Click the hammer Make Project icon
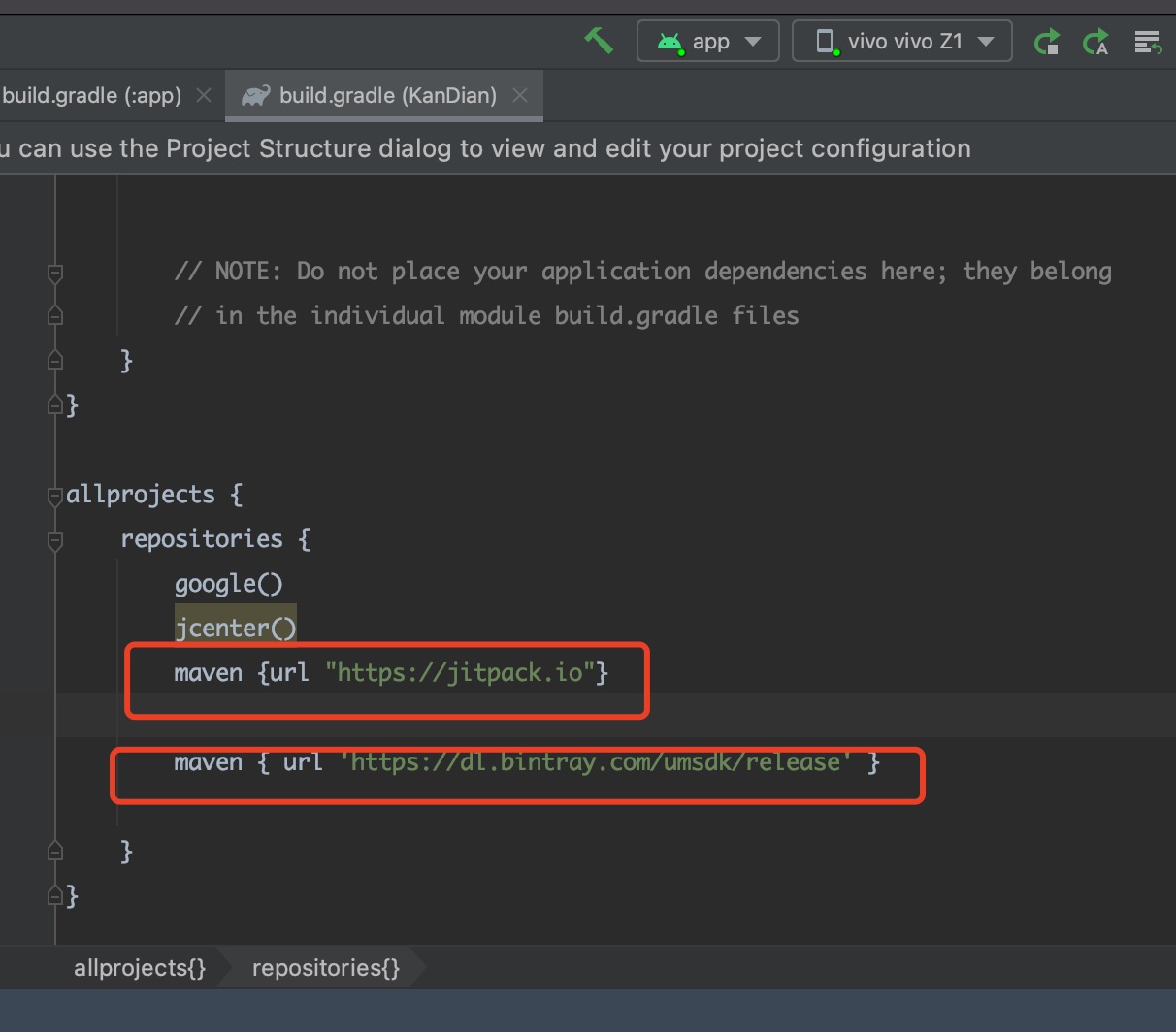Image resolution: width=1176 pixels, height=1032 pixels. click(x=599, y=41)
